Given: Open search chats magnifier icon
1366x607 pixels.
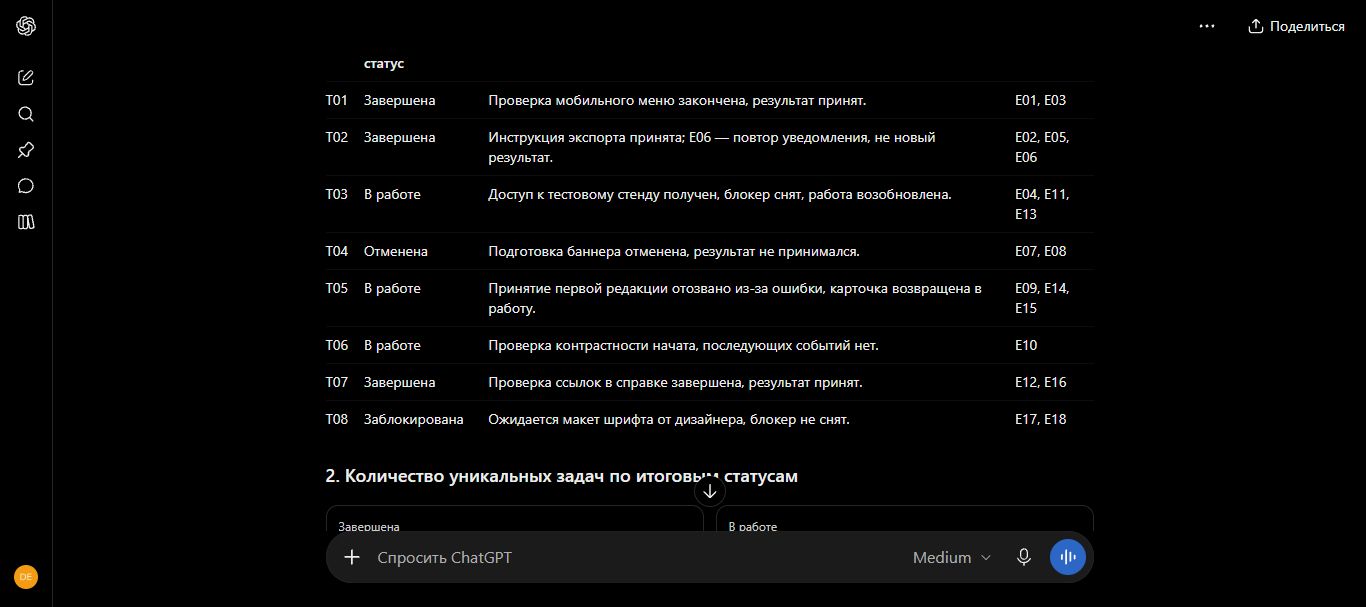Looking at the screenshot, I should 26,114.
